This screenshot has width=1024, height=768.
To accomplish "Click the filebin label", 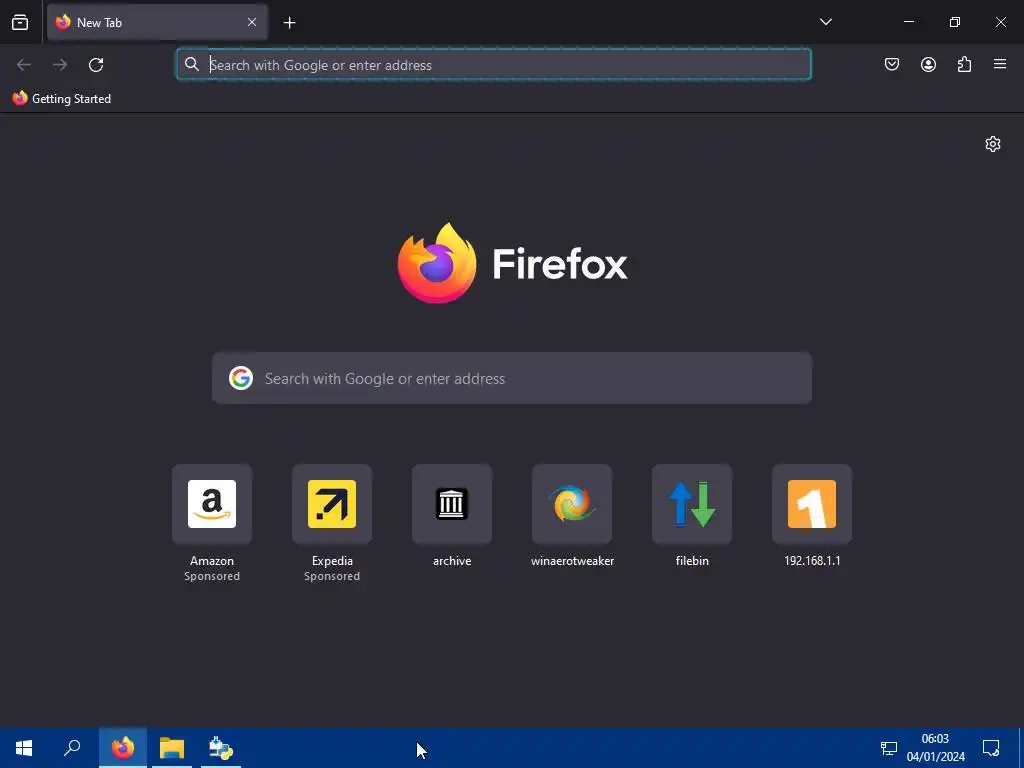I will coord(692,561).
